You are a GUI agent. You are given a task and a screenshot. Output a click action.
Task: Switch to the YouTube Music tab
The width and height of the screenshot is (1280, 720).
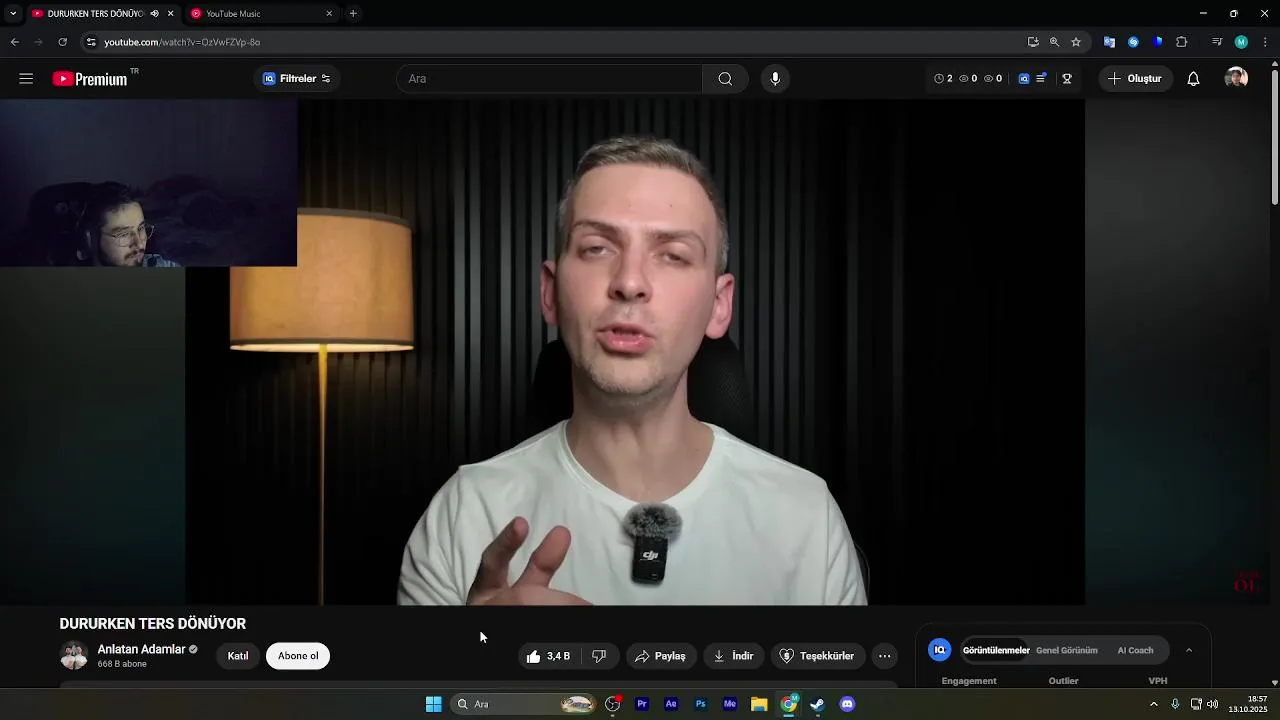click(x=260, y=14)
